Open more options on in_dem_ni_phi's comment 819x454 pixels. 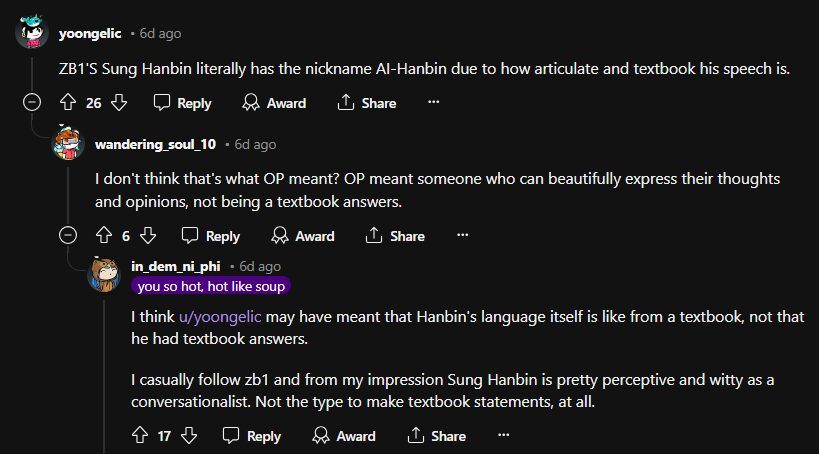(x=504, y=435)
